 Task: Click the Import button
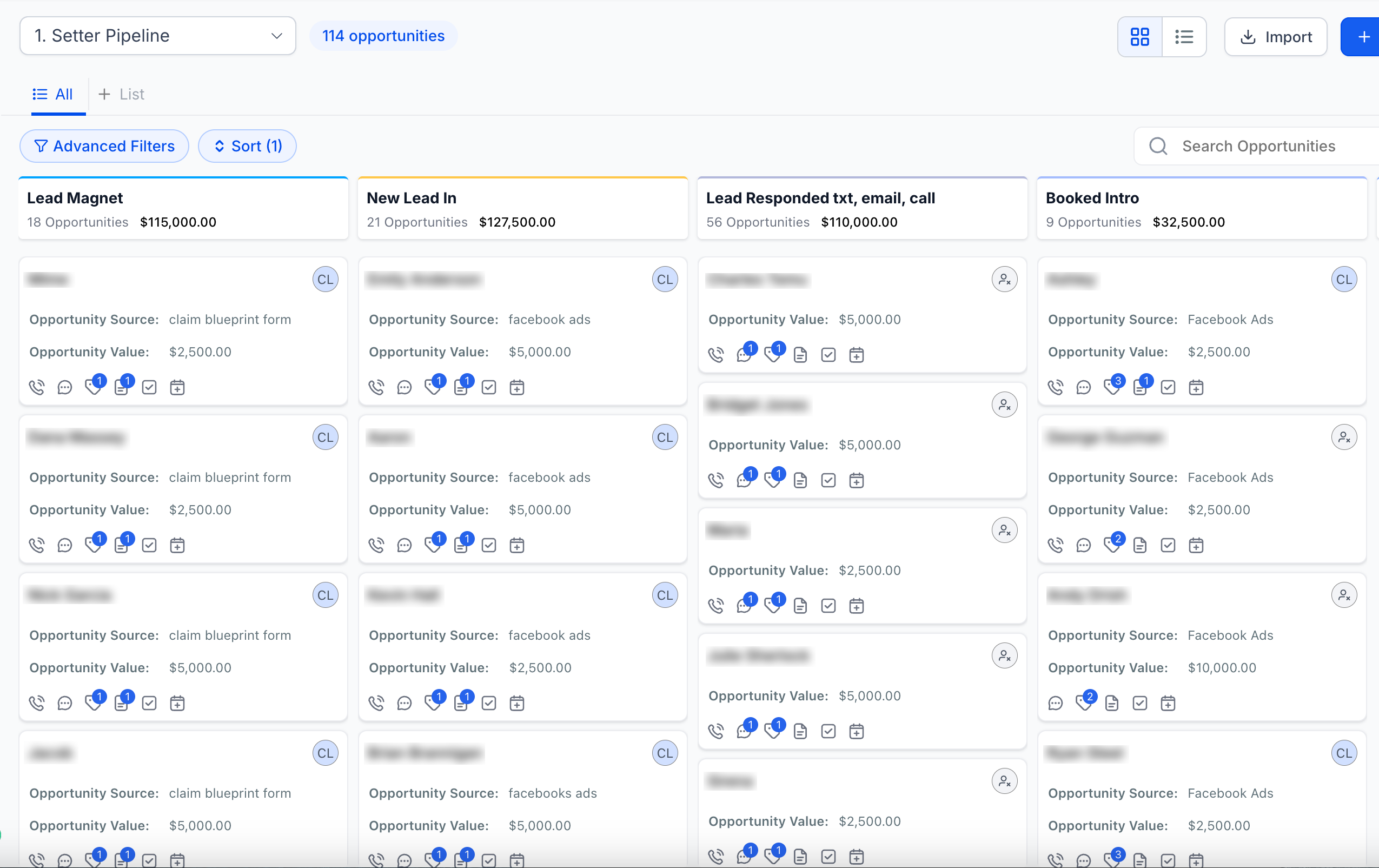[x=1275, y=37]
